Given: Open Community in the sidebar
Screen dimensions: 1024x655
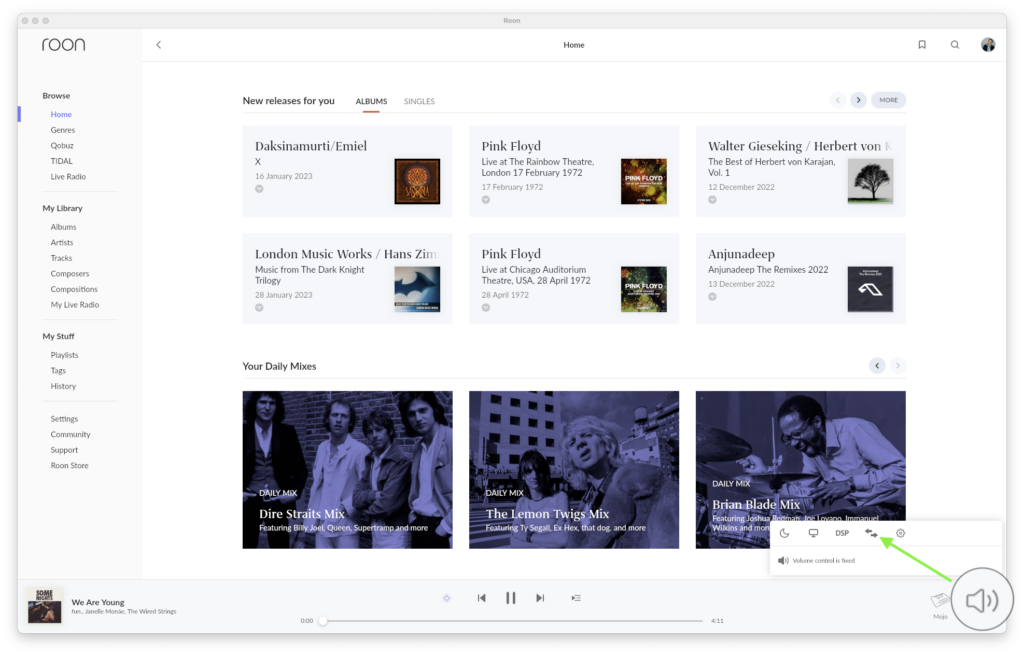Looking at the screenshot, I should [71, 435].
